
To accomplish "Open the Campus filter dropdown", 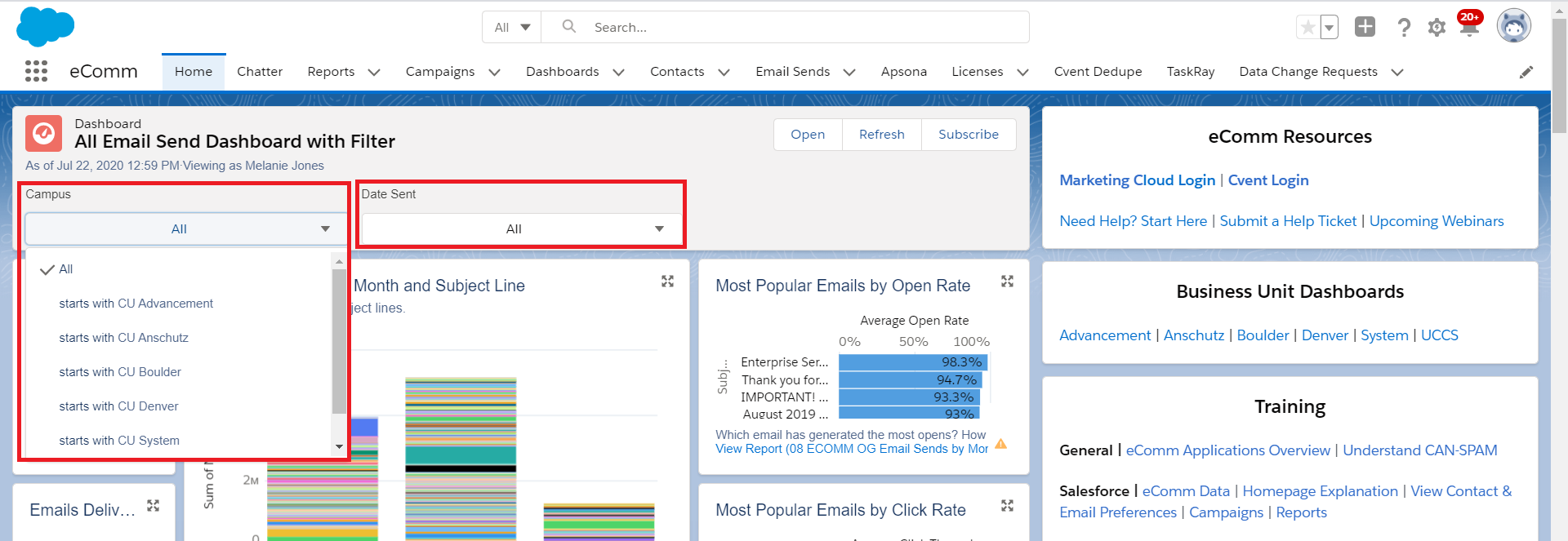I will (x=185, y=229).
